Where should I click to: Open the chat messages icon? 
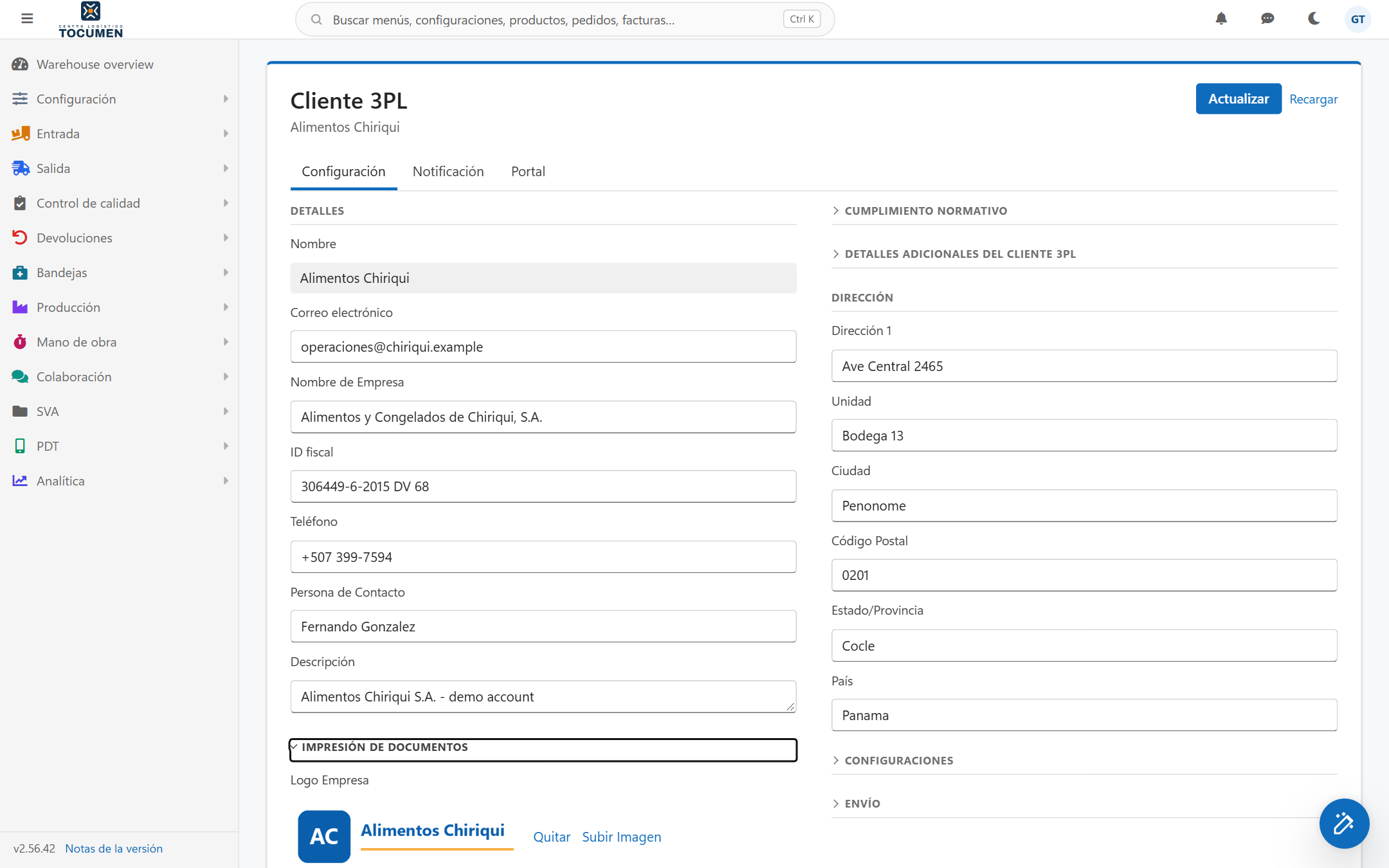pos(1267,19)
